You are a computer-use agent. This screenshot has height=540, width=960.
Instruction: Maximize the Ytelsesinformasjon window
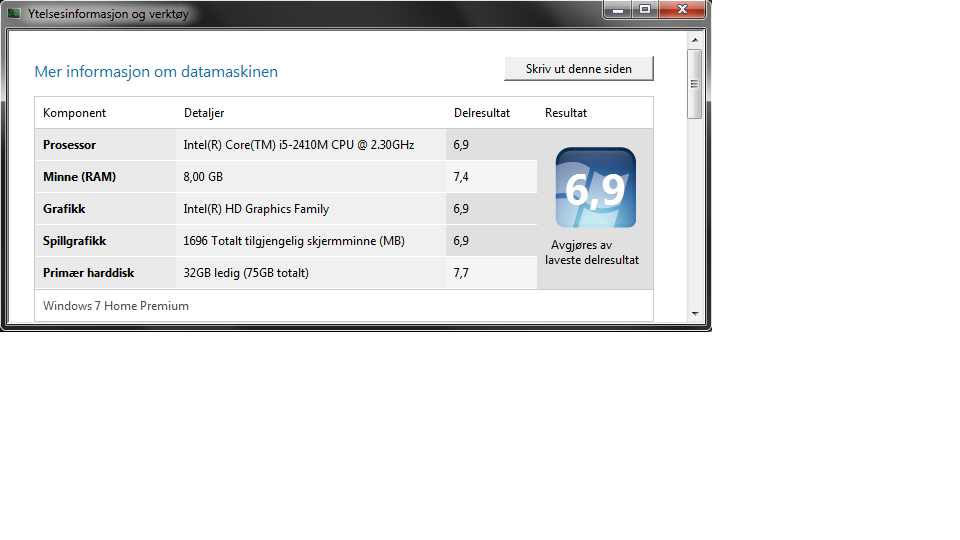point(645,10)
